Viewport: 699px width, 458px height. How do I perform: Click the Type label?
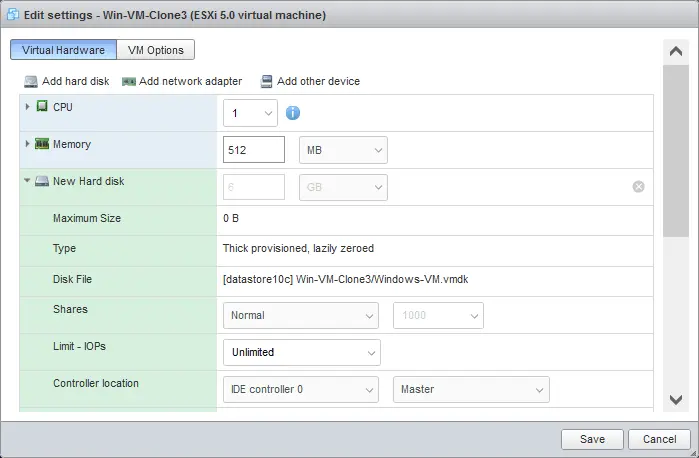[64, 248]
